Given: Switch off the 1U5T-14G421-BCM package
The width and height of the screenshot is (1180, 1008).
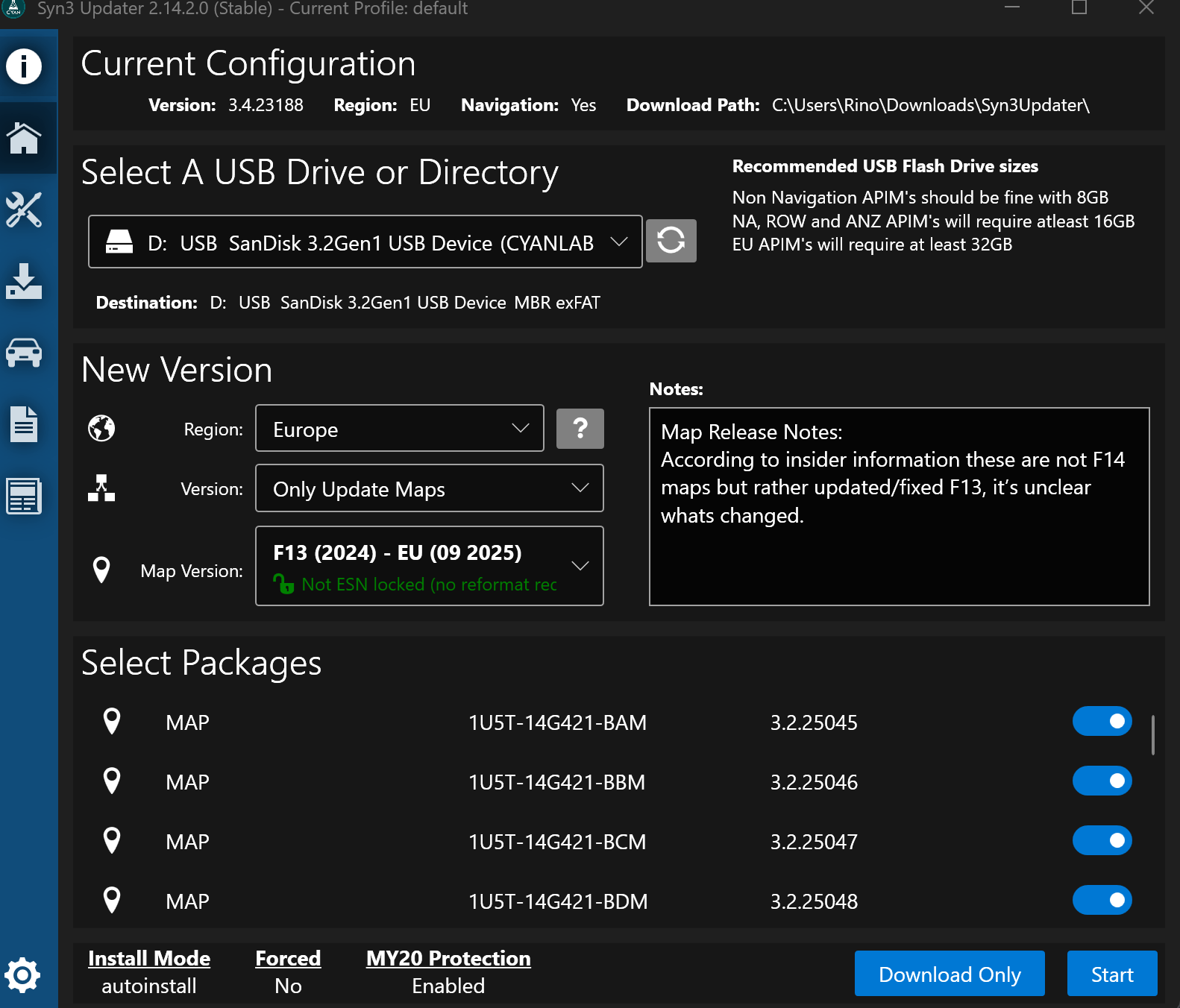Looking at the screenshot, I should (1102, 841).
